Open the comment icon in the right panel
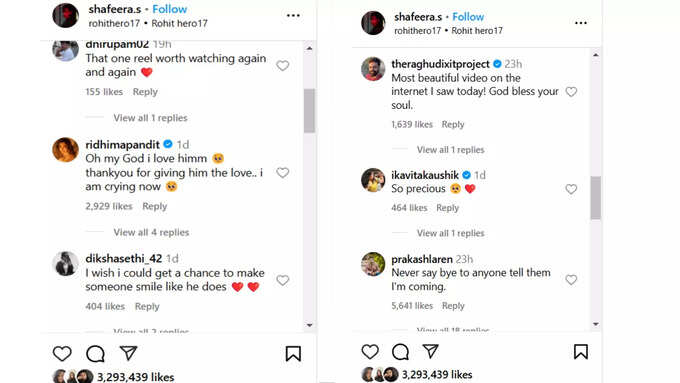Screen dimensions: 680x383 click(x=400, y=352)
